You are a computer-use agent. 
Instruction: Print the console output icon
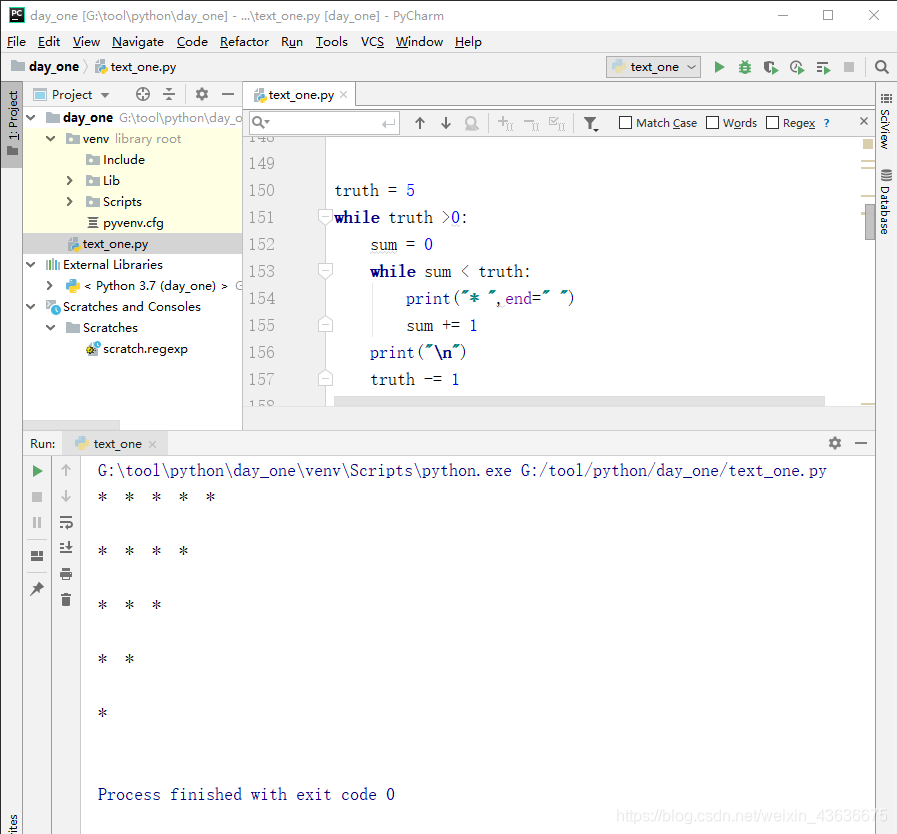click(66, 574)
